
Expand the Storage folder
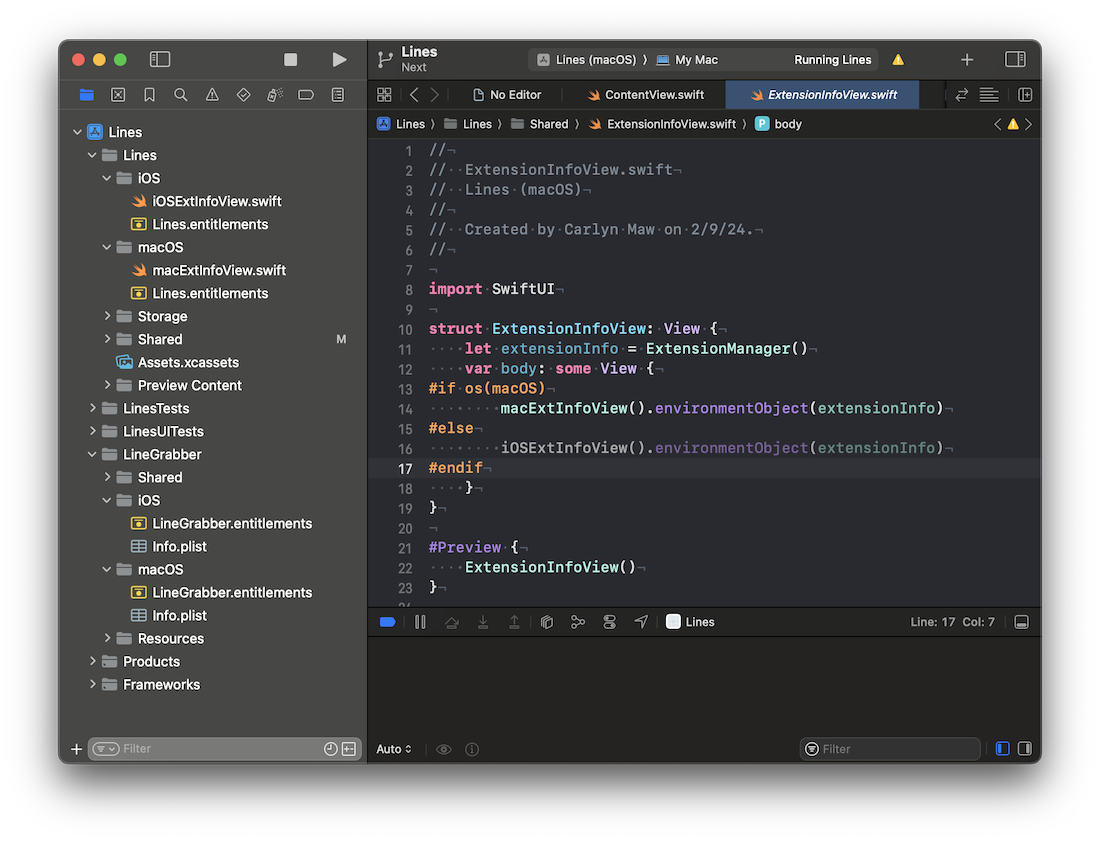107,316
